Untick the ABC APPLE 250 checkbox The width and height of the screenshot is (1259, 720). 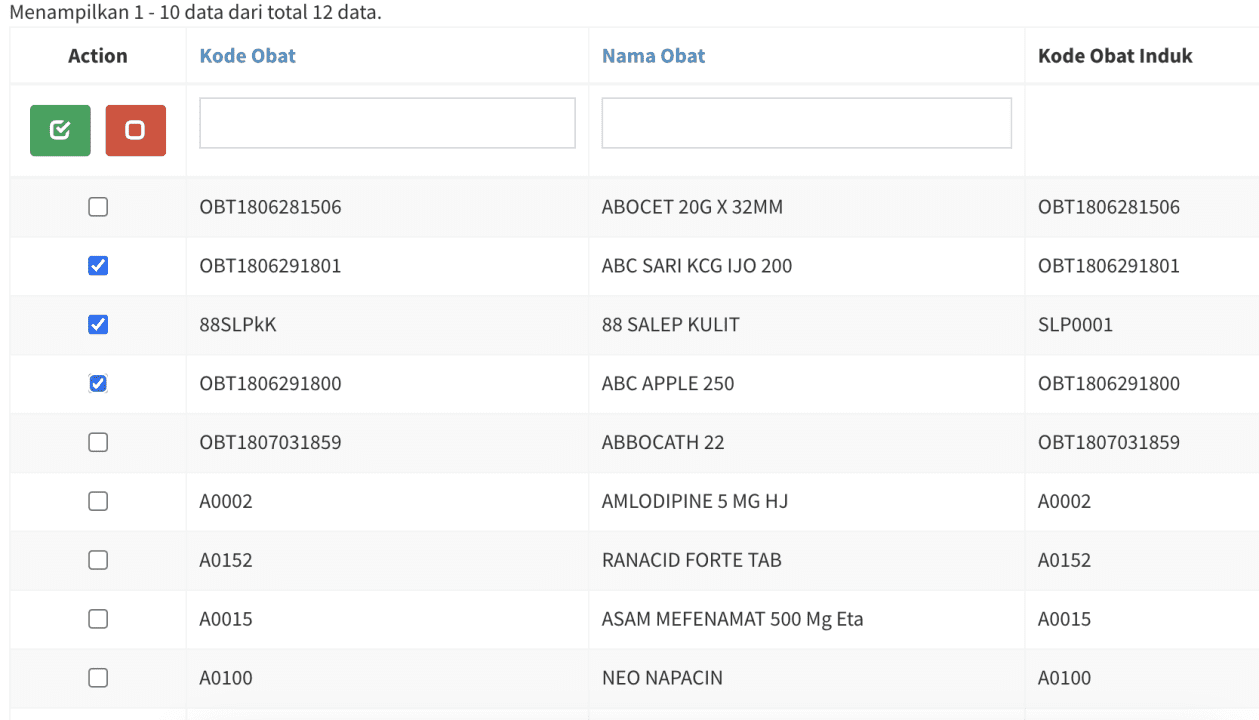click(98, 384)
